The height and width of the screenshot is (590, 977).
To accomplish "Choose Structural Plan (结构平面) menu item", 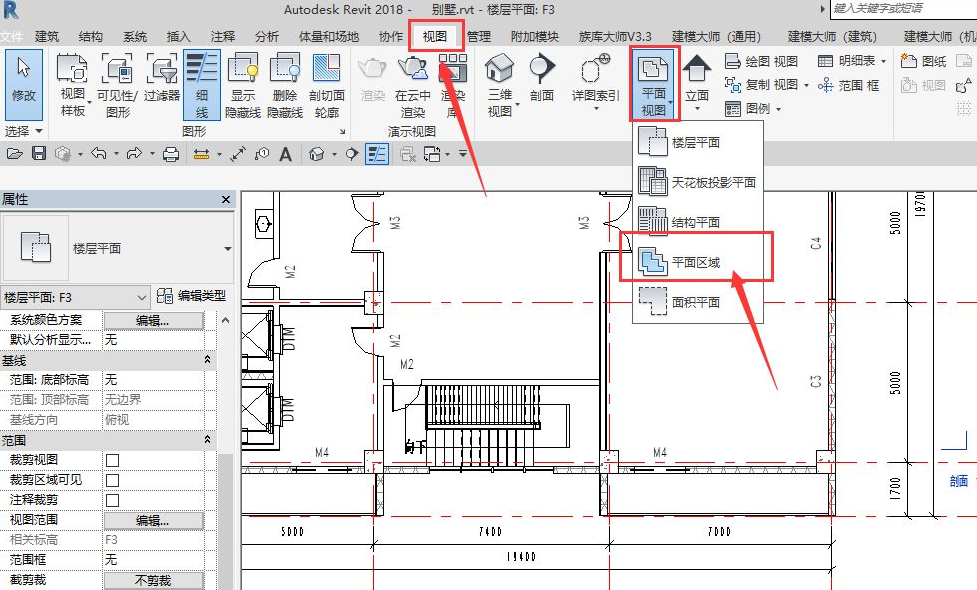I will pos(698,222).
